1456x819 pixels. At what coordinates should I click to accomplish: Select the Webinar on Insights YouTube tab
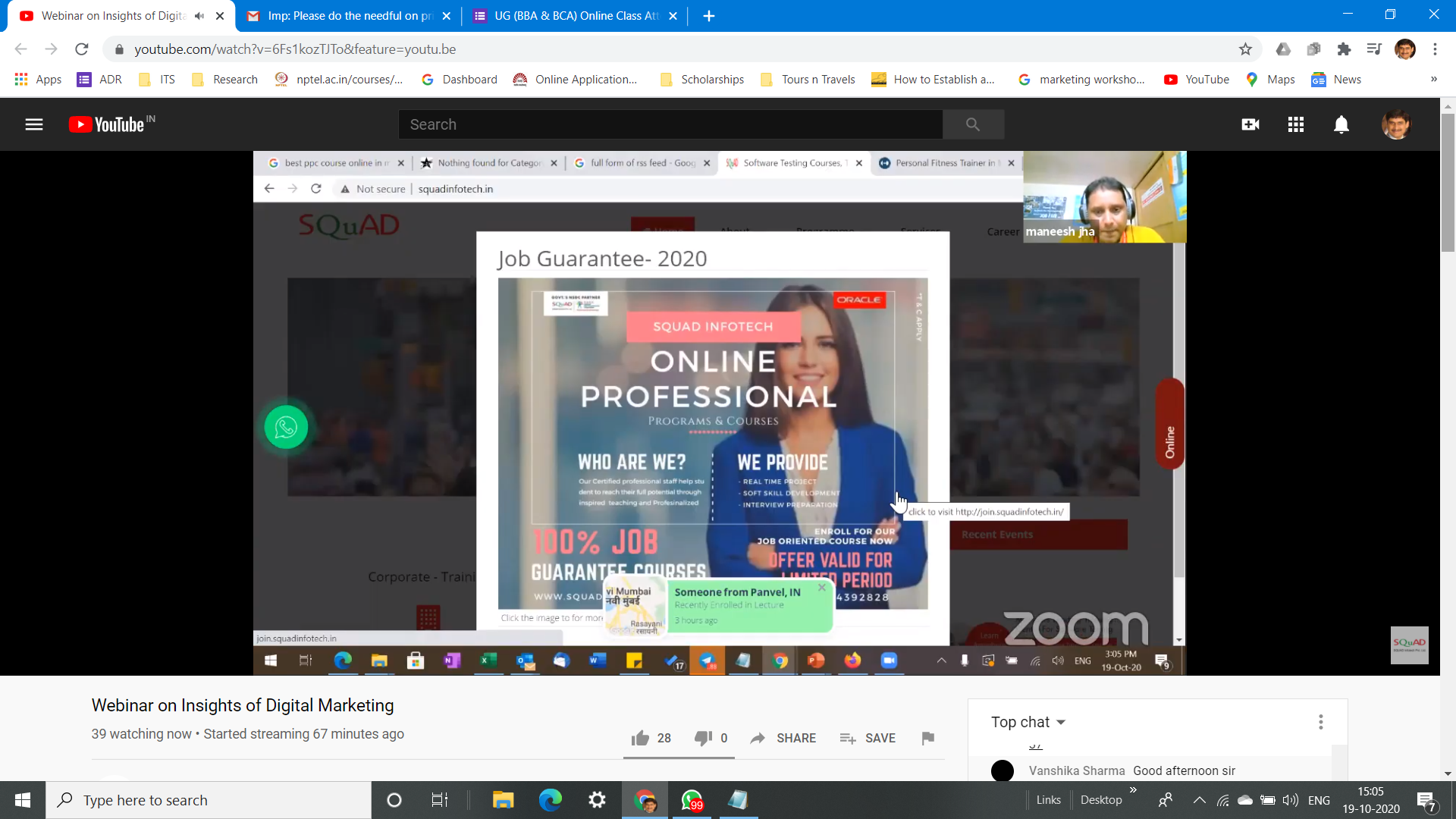114,16
